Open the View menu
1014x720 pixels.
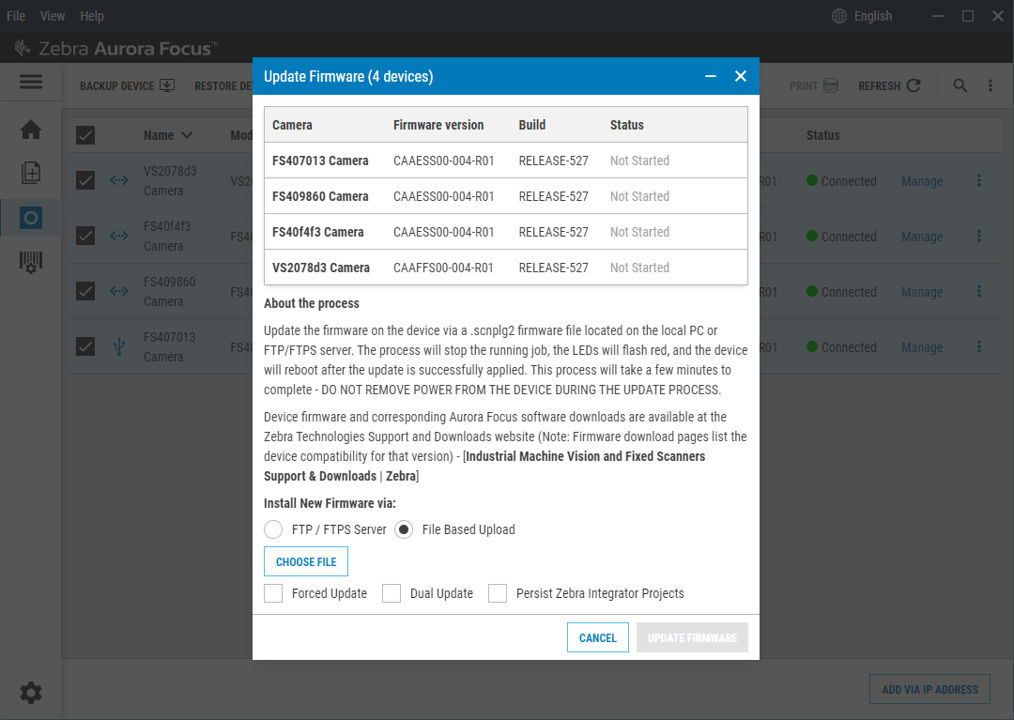pos(52,16)
